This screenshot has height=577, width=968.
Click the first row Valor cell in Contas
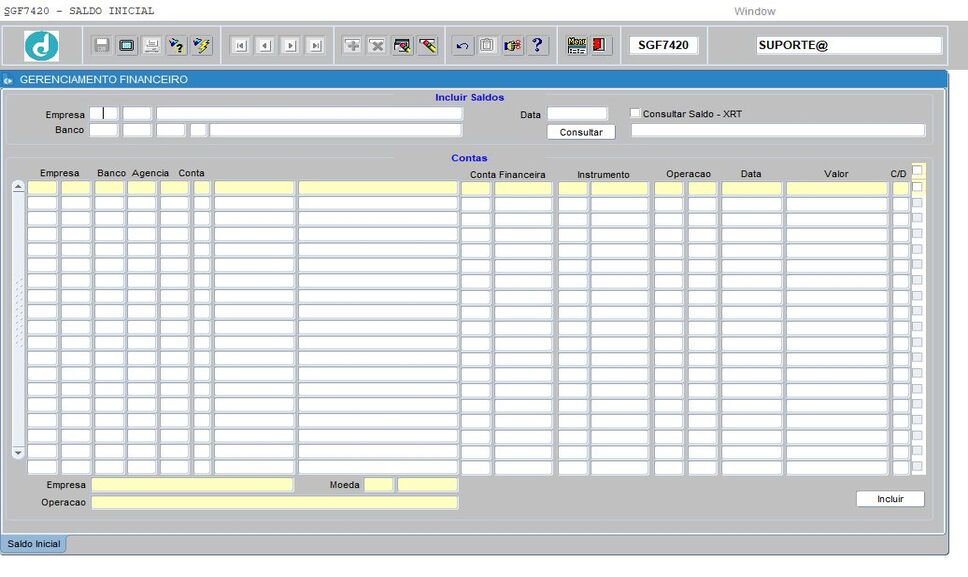(x=837, y=188)
